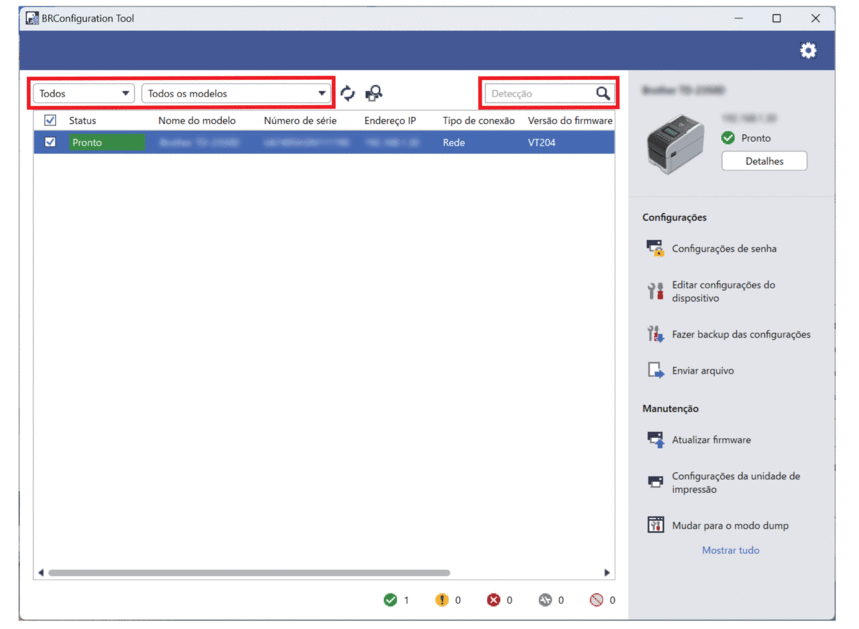
Task: Click the BRConfiguration Tool title bar app icon
Action: pyautogui.click(x=32, y=18)
